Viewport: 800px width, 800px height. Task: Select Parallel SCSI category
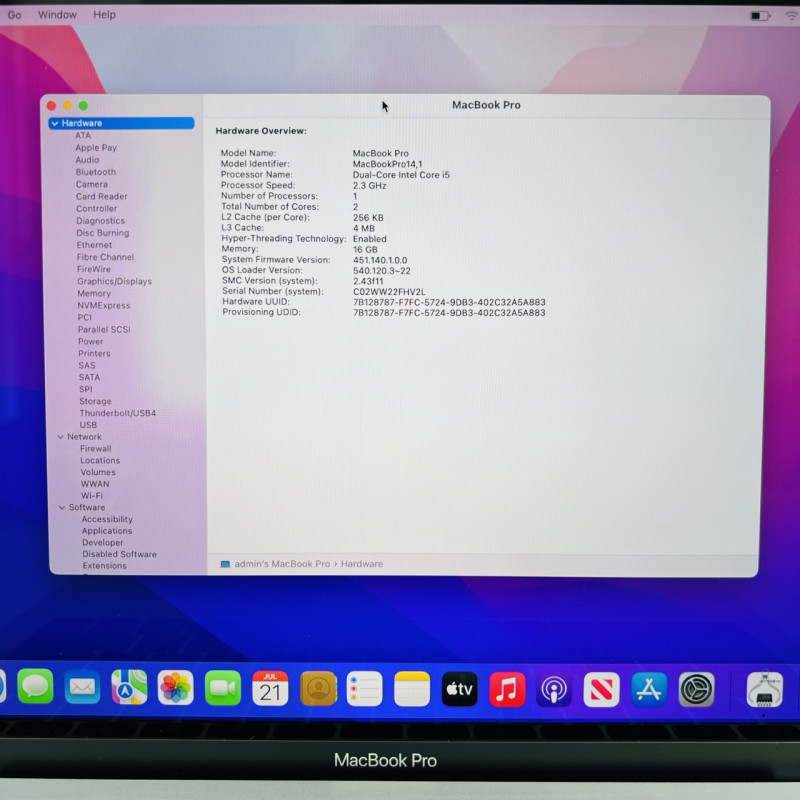click(104, 330)
